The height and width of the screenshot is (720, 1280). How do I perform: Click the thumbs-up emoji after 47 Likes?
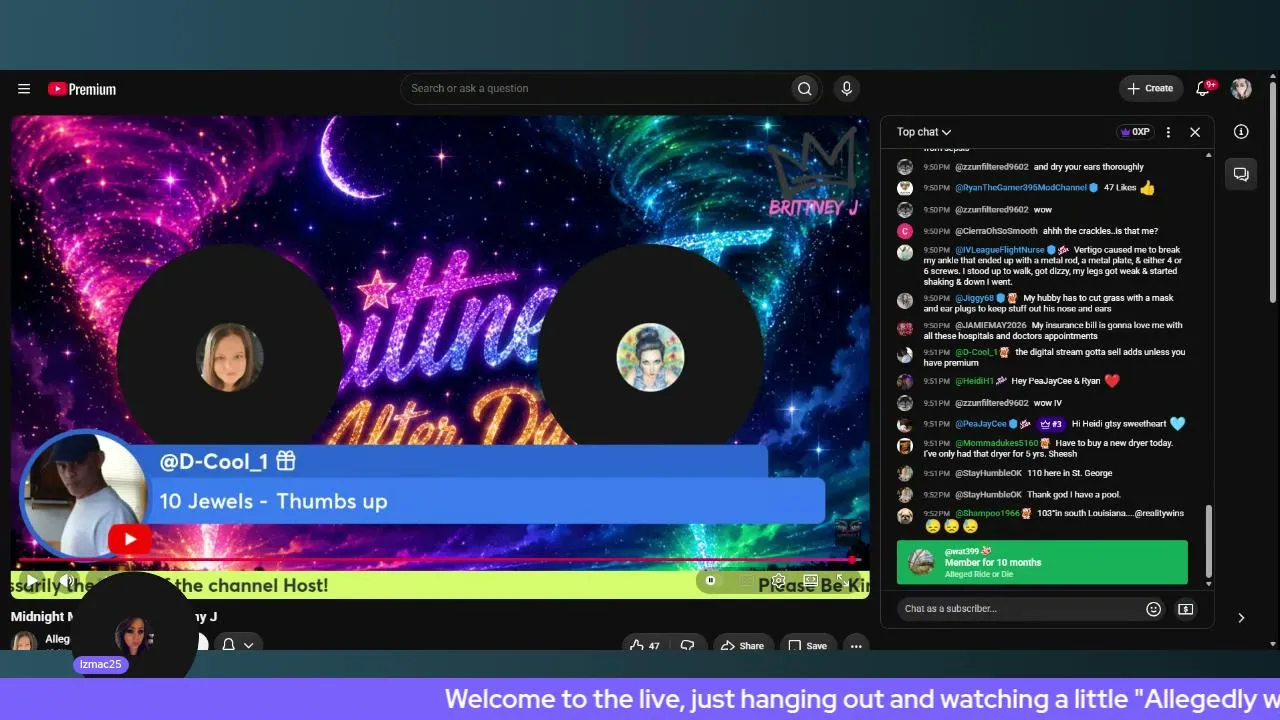click(1147, 188)
